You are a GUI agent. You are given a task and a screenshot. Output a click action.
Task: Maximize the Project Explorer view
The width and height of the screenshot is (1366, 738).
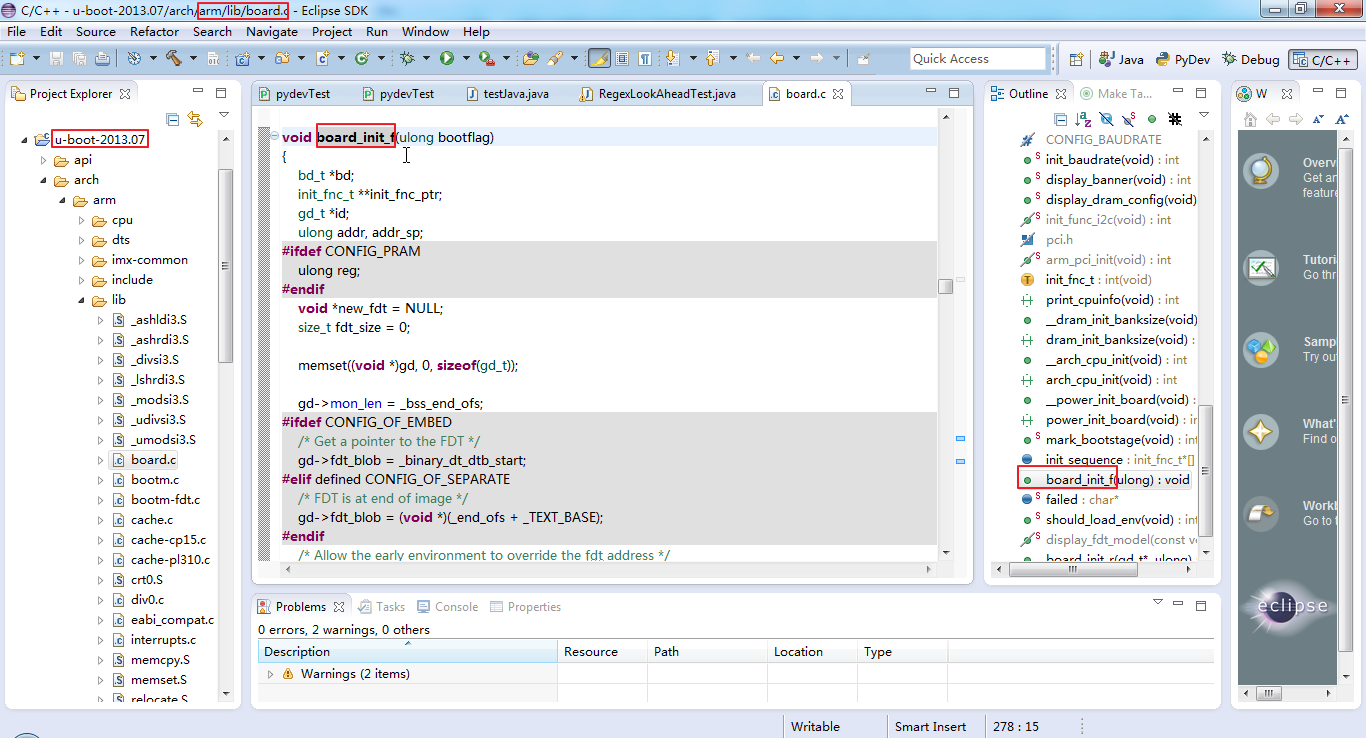[x=222, y=93]
